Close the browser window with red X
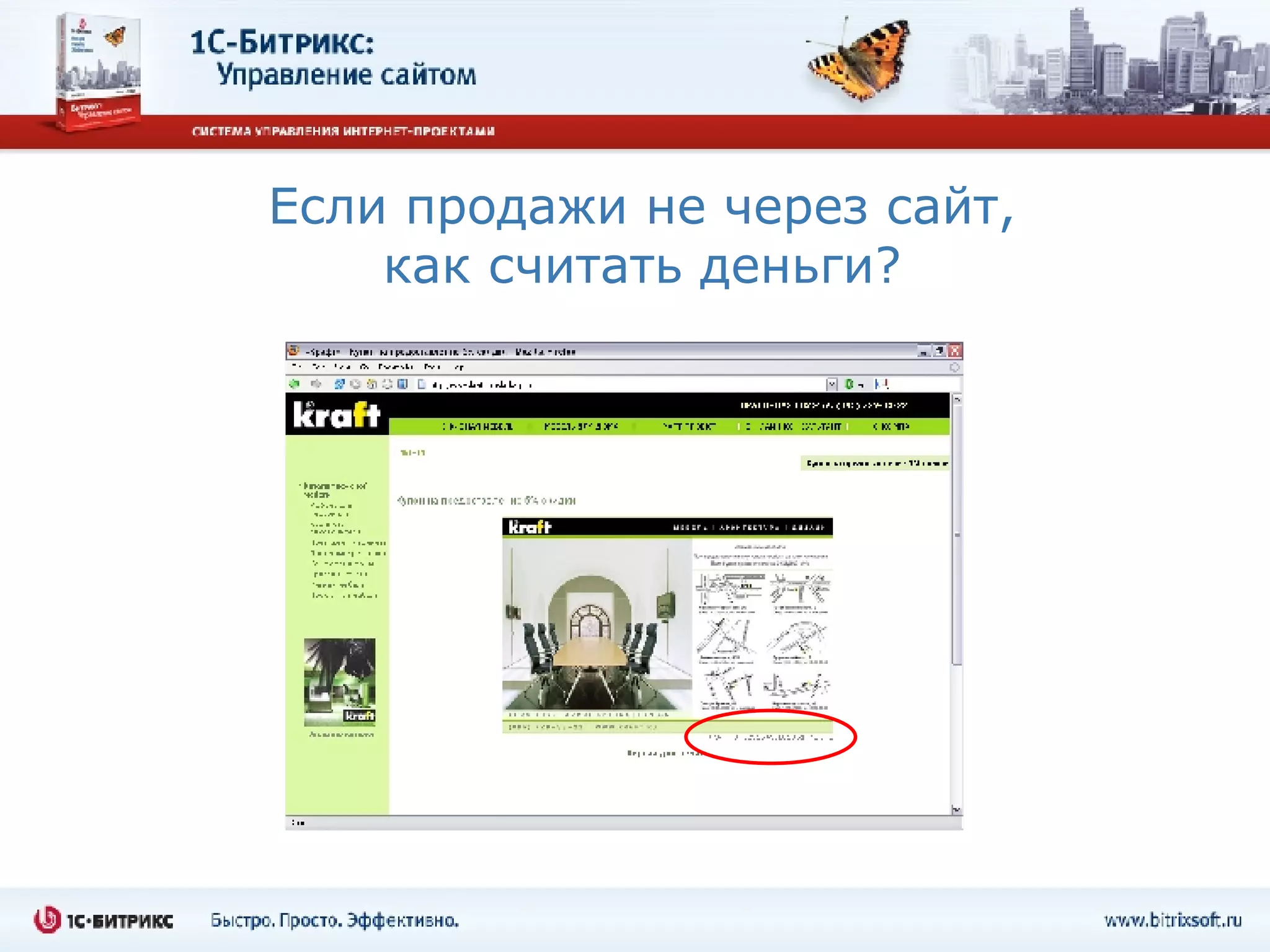Viewport: 1270px width, 952px height. 955,351
